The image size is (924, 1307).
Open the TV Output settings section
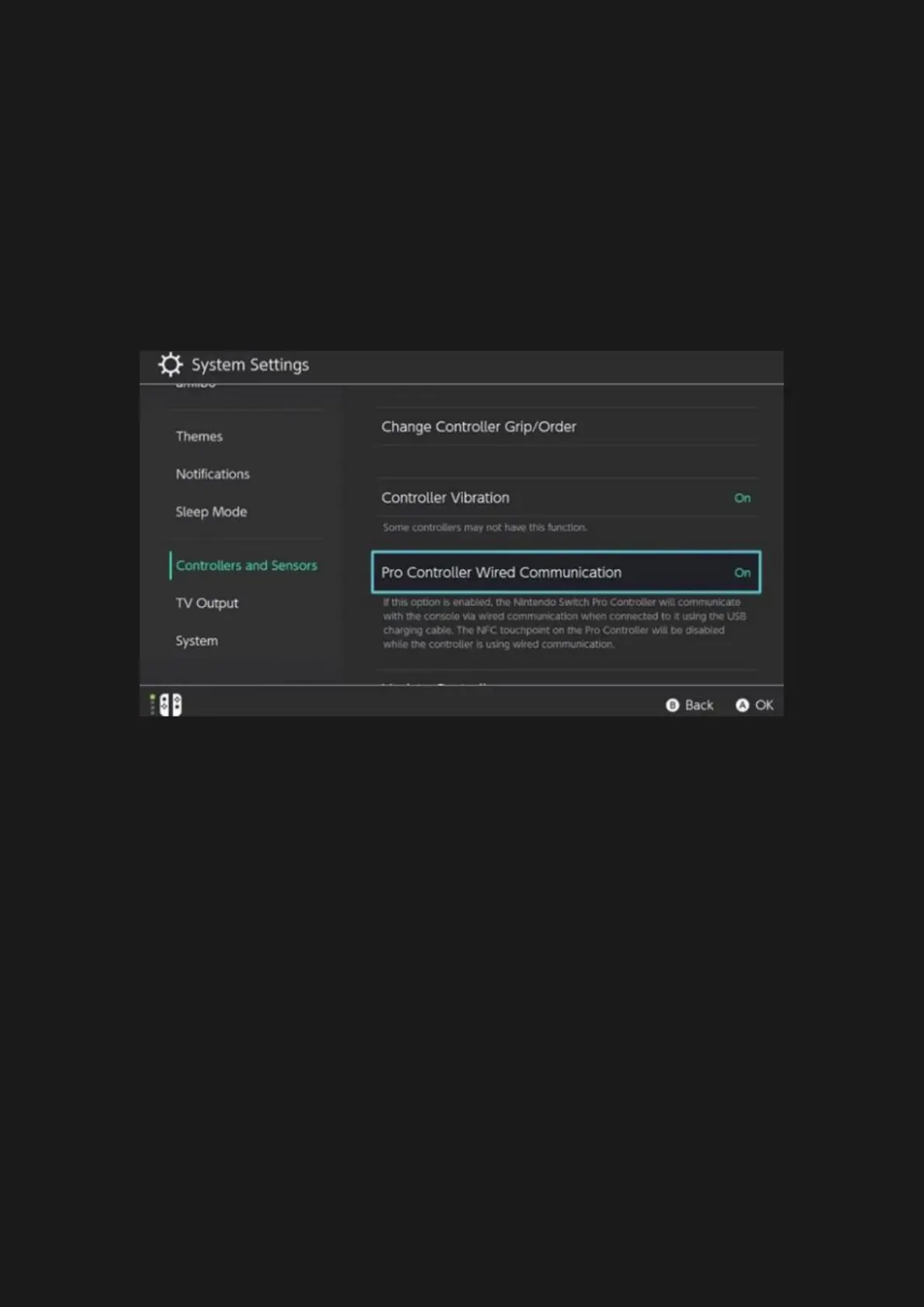click(x=206, y=603)
